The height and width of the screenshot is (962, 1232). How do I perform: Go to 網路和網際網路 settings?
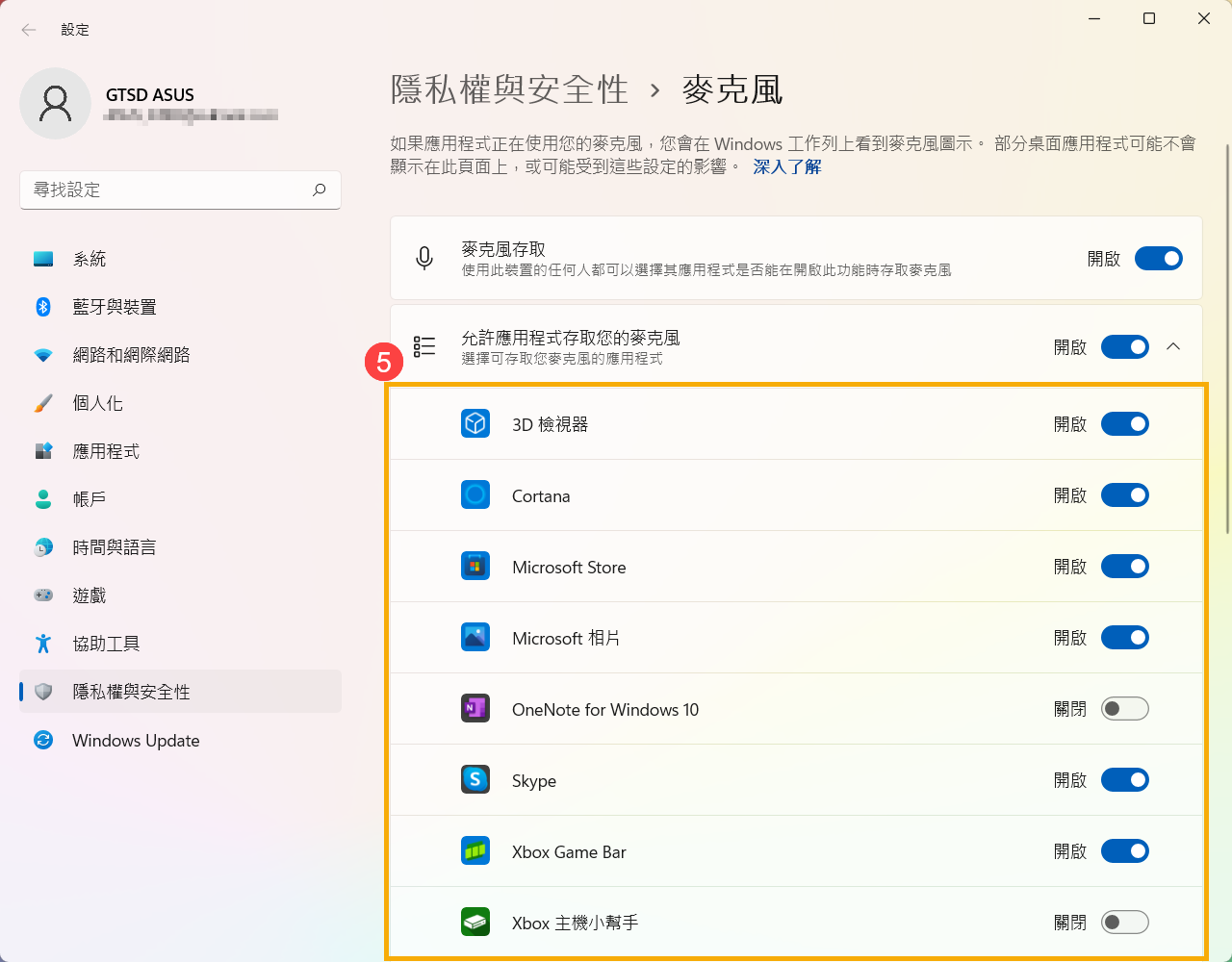(181, 355)
